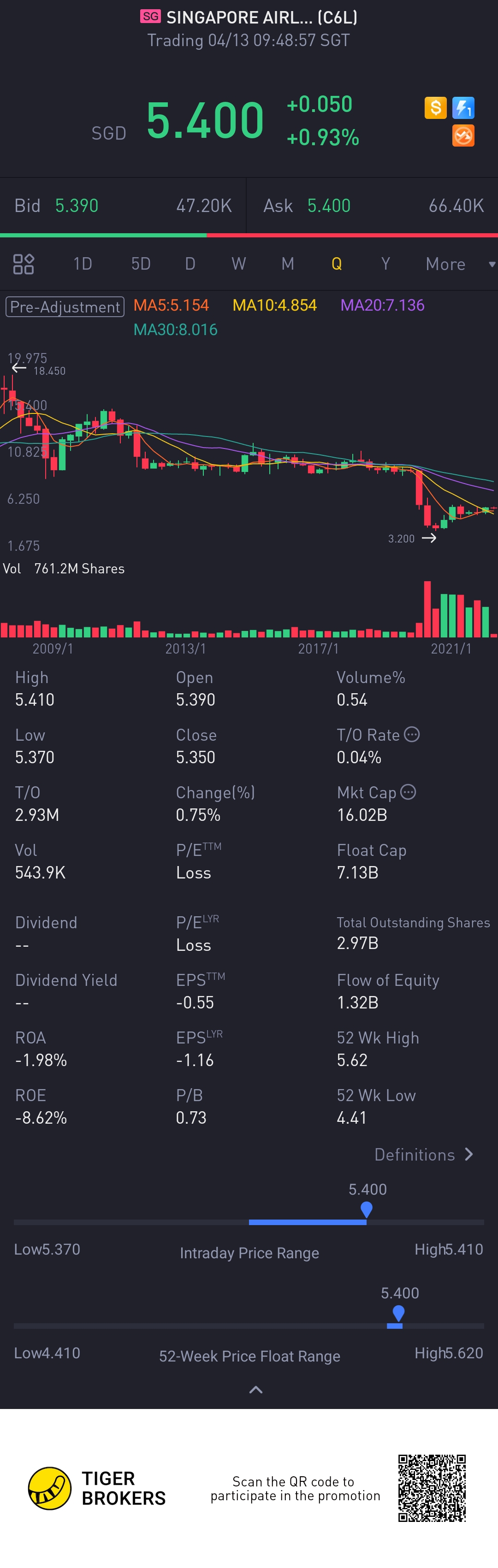Collapse the details with the up chevron
This screenshot has height=1568, width=498.
[256, 1390]
